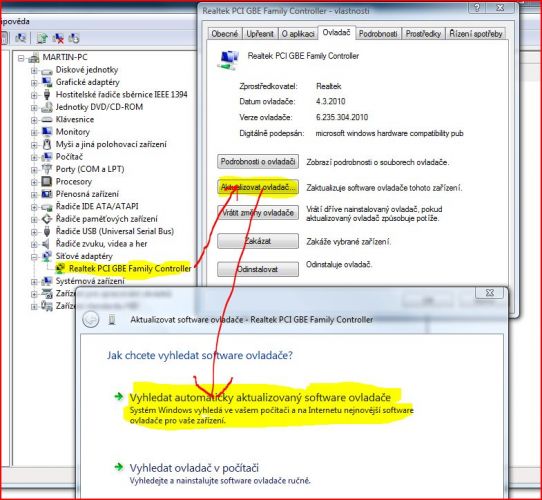Open the Obecné tab

pyautogui.click(x=225, y=34)
